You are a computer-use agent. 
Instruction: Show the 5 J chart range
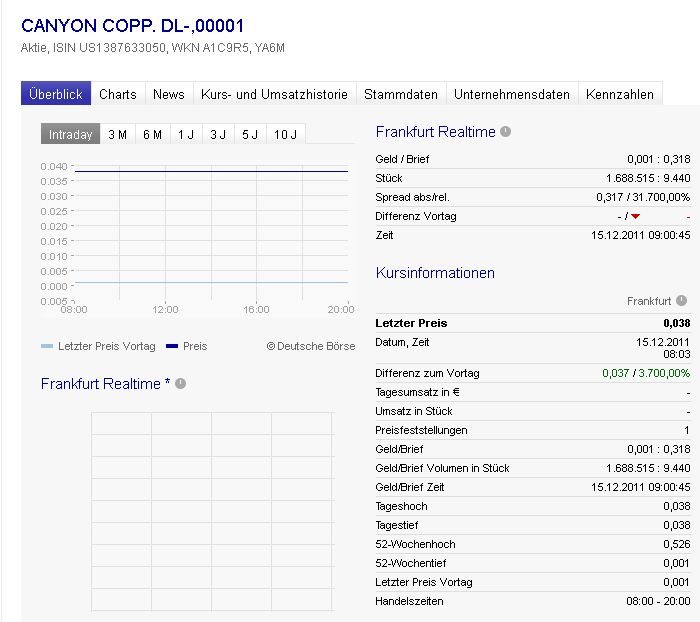tap(249, 135)
